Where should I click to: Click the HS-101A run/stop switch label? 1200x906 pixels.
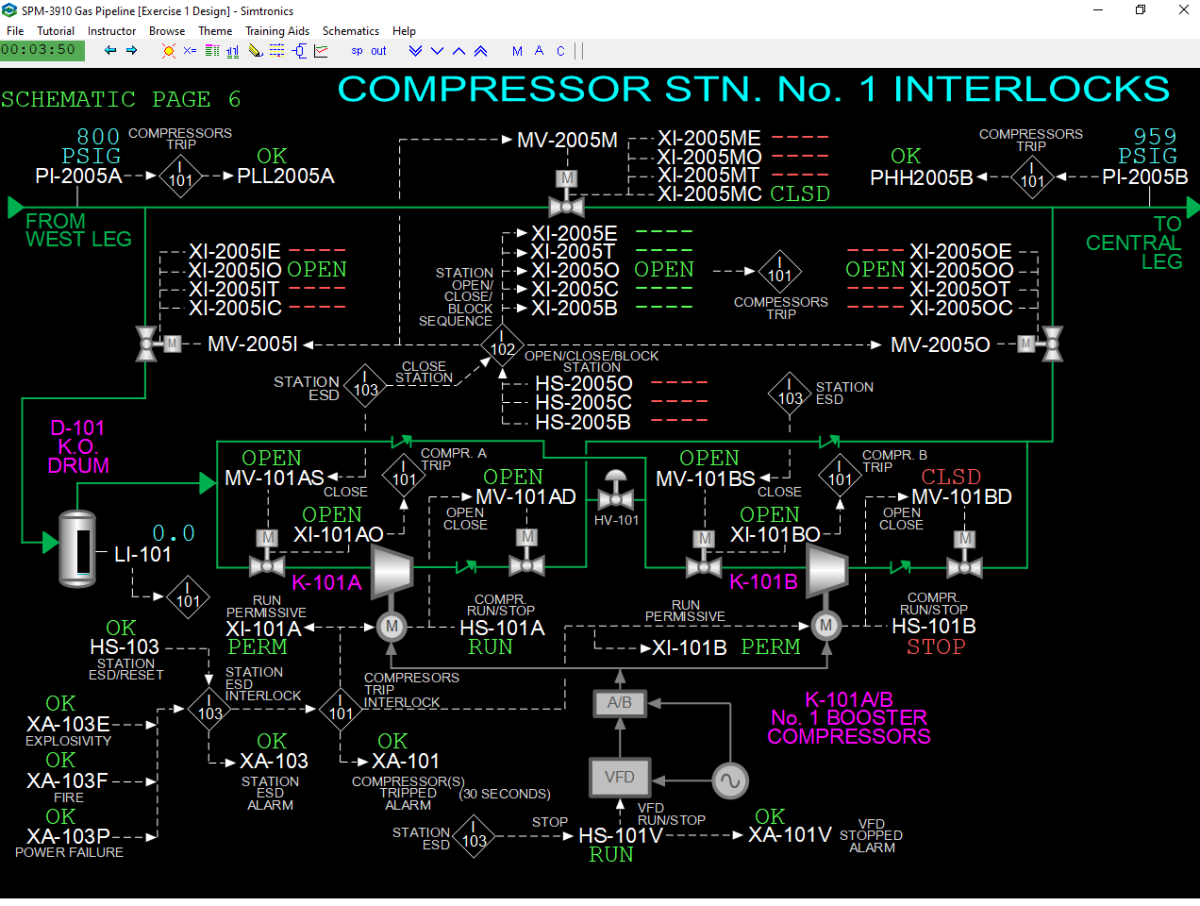click(502, 628)
